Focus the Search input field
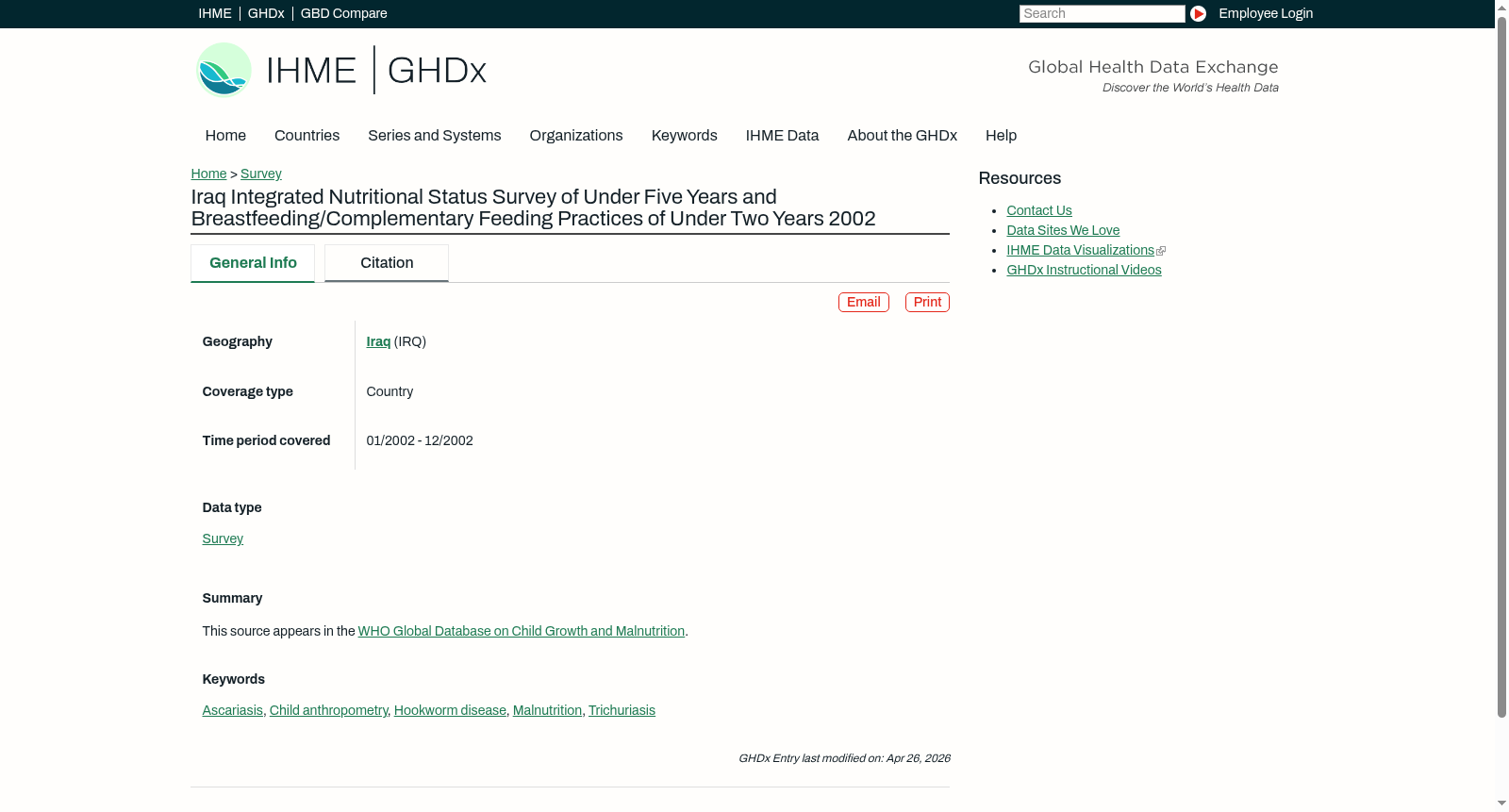 click(1102, 13)
